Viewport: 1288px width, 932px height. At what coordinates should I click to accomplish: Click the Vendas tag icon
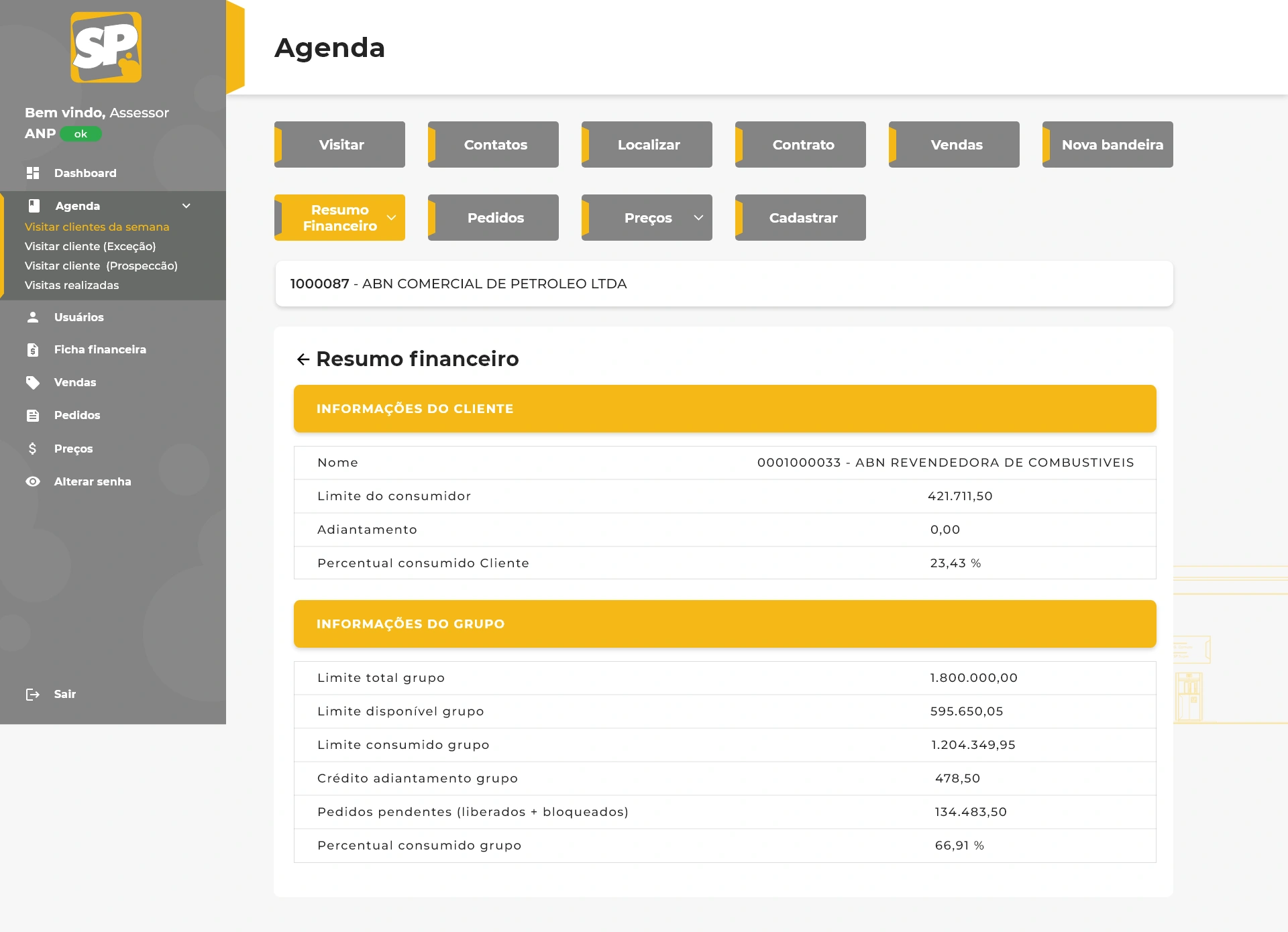[33, 382]
